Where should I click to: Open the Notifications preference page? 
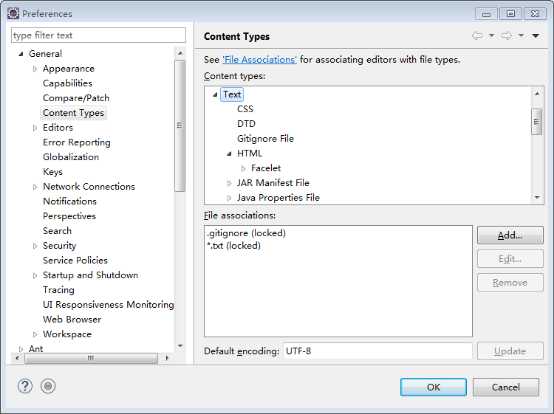tap(70, 201)
